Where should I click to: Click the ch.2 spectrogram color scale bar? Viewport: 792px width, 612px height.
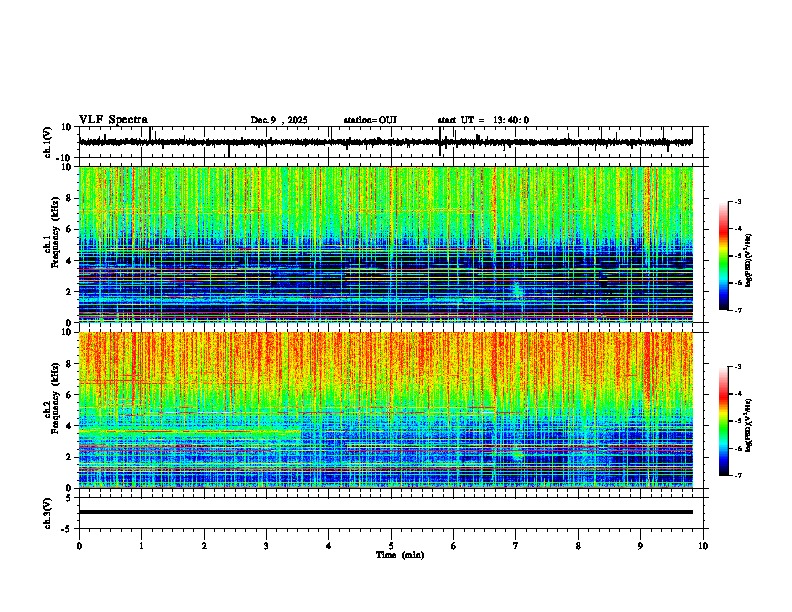coord(724,421)
